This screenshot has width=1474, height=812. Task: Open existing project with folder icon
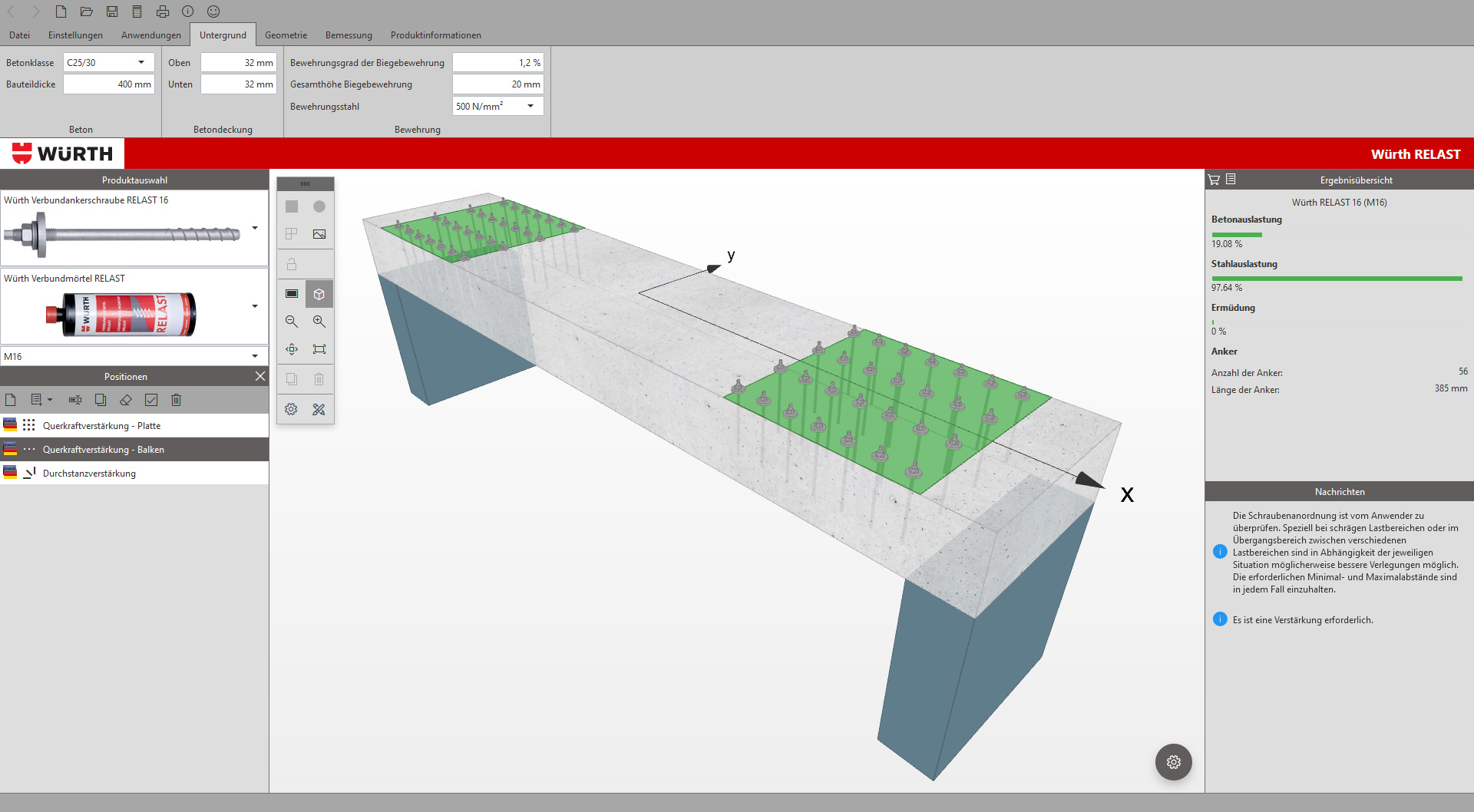pos(87,12)
